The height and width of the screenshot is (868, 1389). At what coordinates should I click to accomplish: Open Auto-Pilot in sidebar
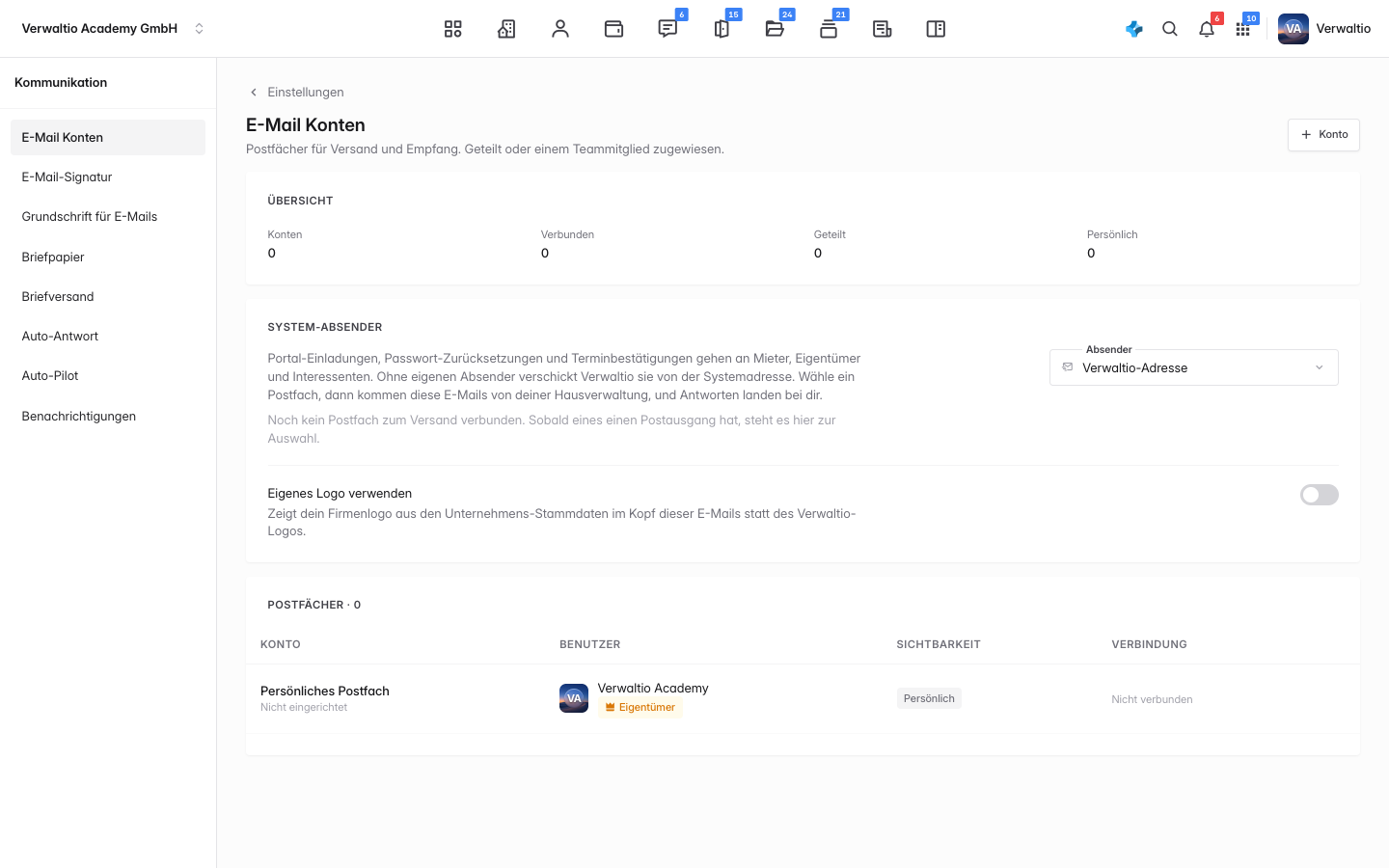[108, 376]
